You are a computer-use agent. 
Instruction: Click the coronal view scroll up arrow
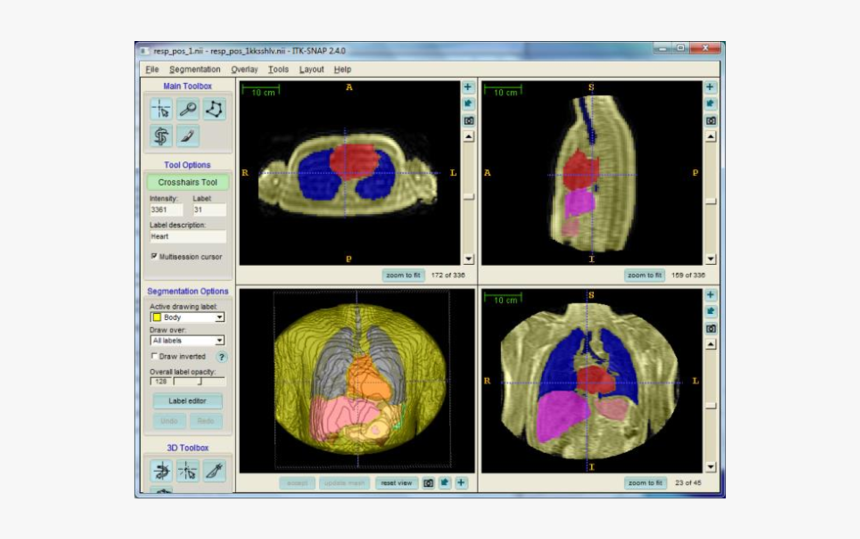[710, 345]
